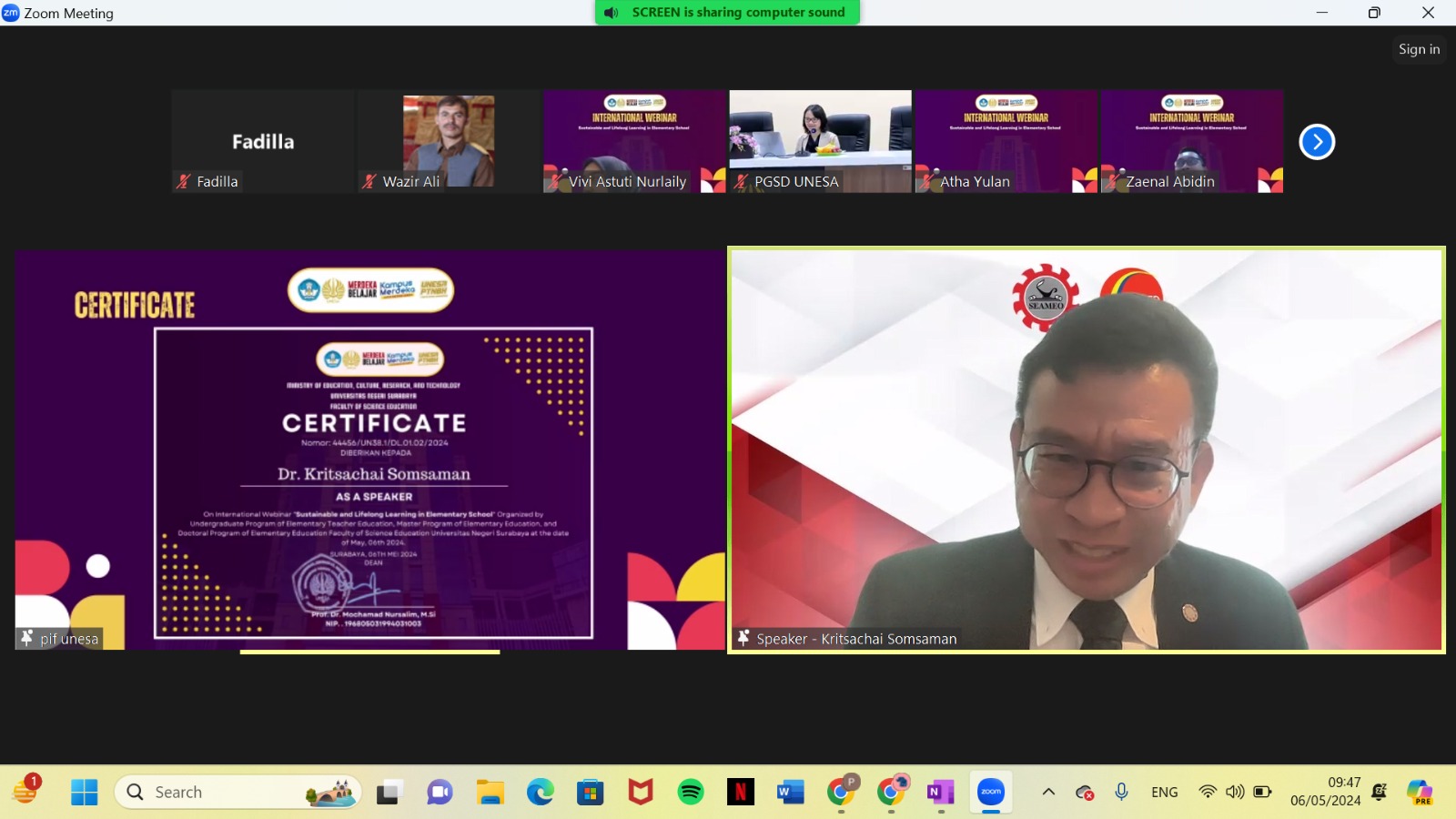Viewport: 1456px width, 819px height.
Task: Show next page of participant thumbnails
Action: (x=1316, y=142)
